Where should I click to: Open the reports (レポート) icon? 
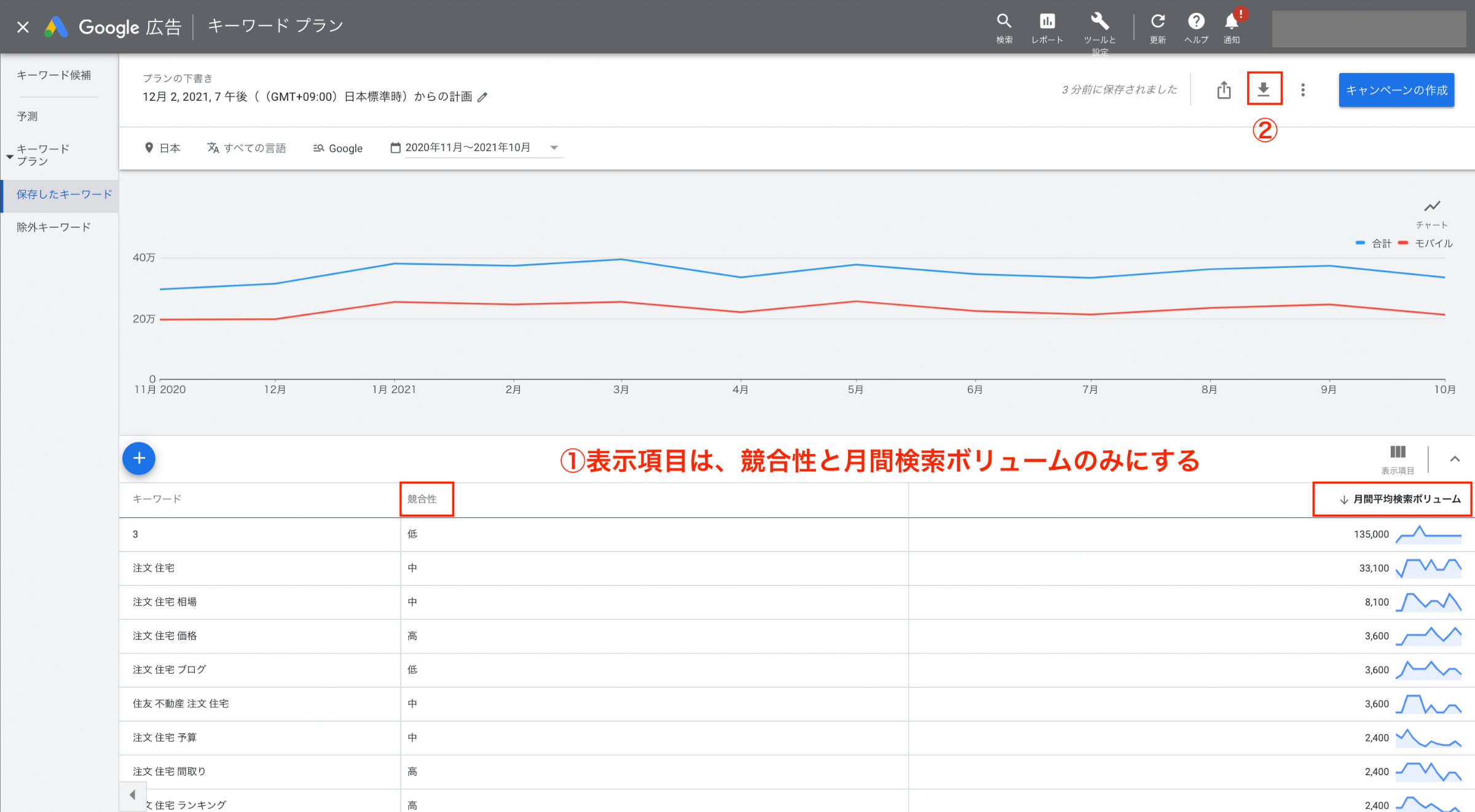point(1047,28)
